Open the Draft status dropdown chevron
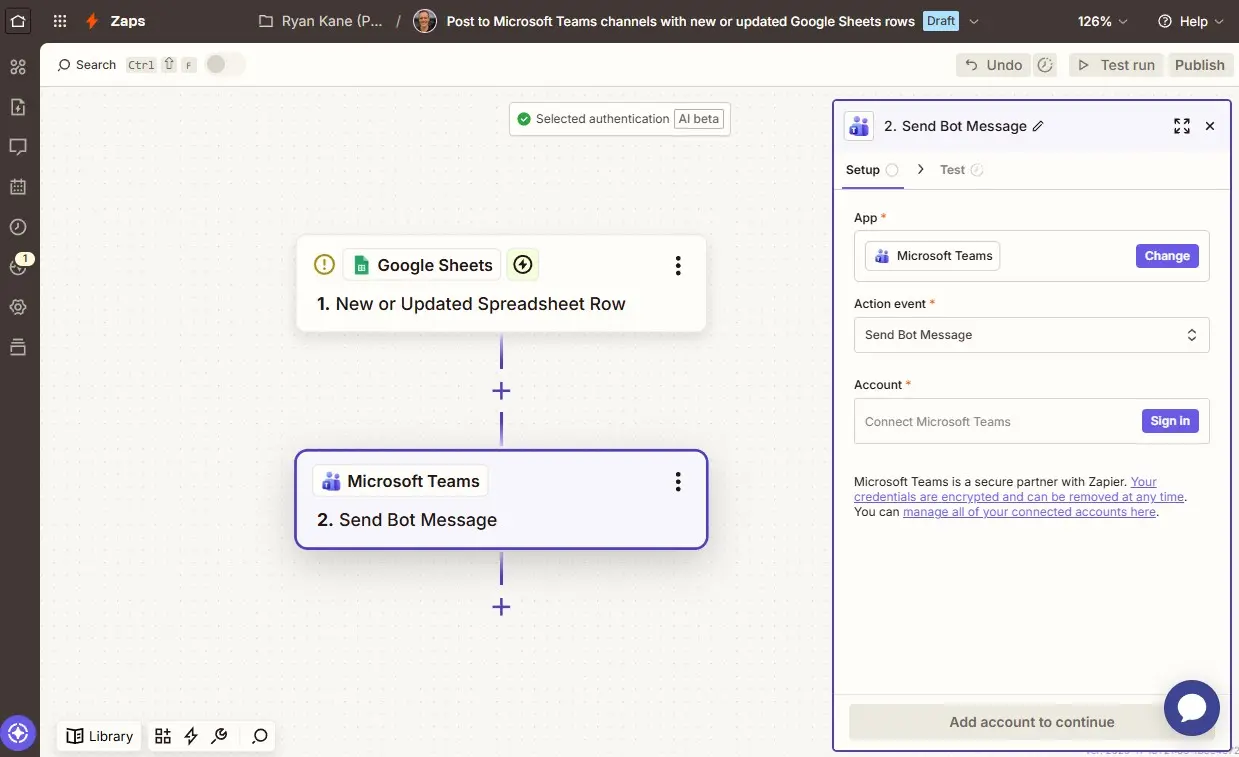1239x757 pixels. pos(975,21)
